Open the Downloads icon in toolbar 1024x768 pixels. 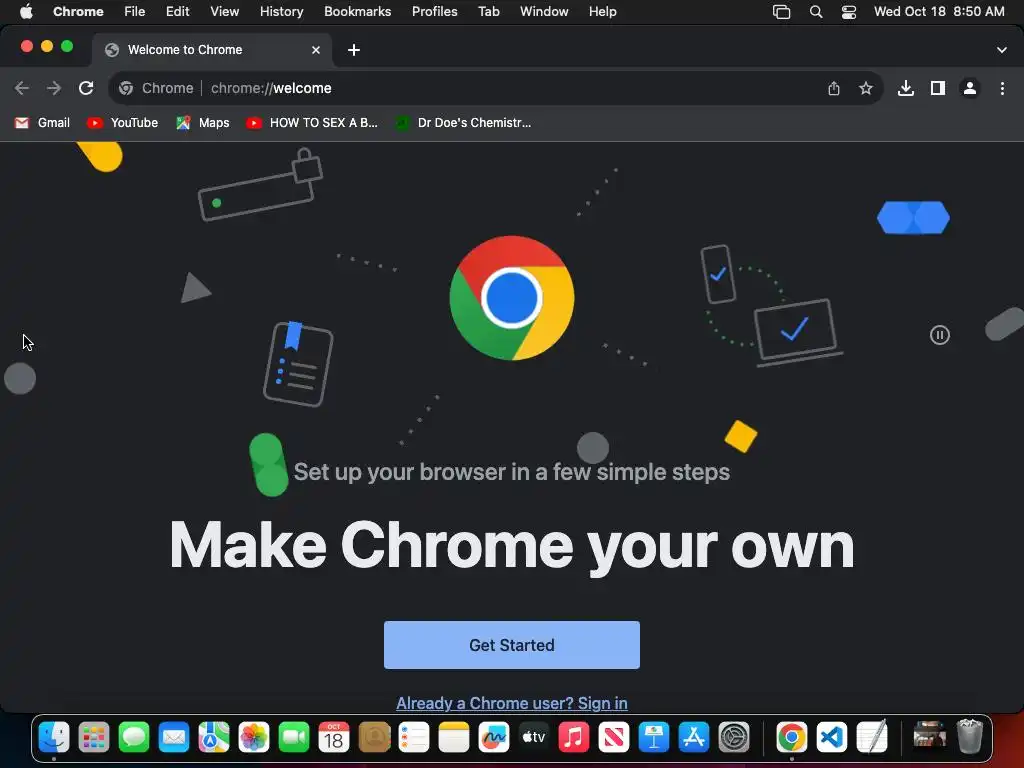point(906,88)
